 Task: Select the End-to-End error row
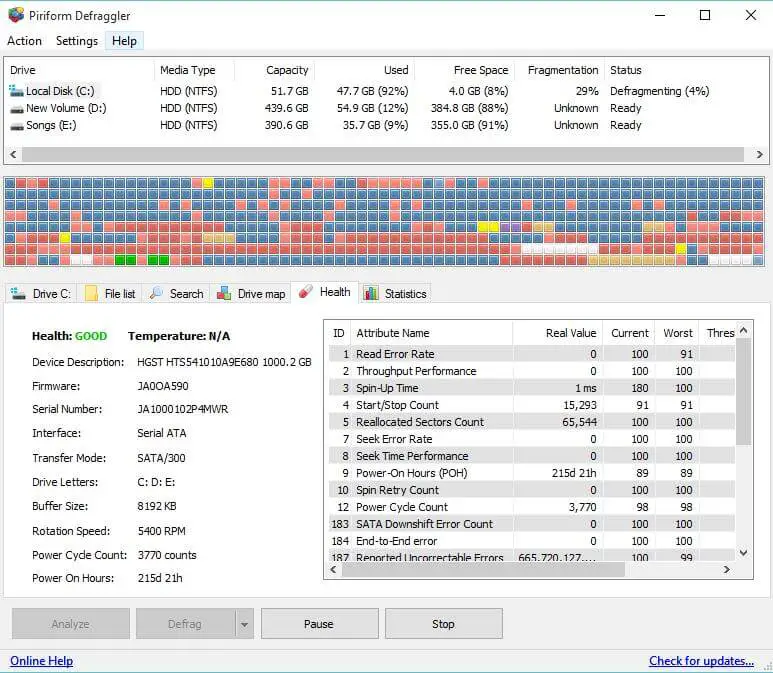click(x=531, y=541)
